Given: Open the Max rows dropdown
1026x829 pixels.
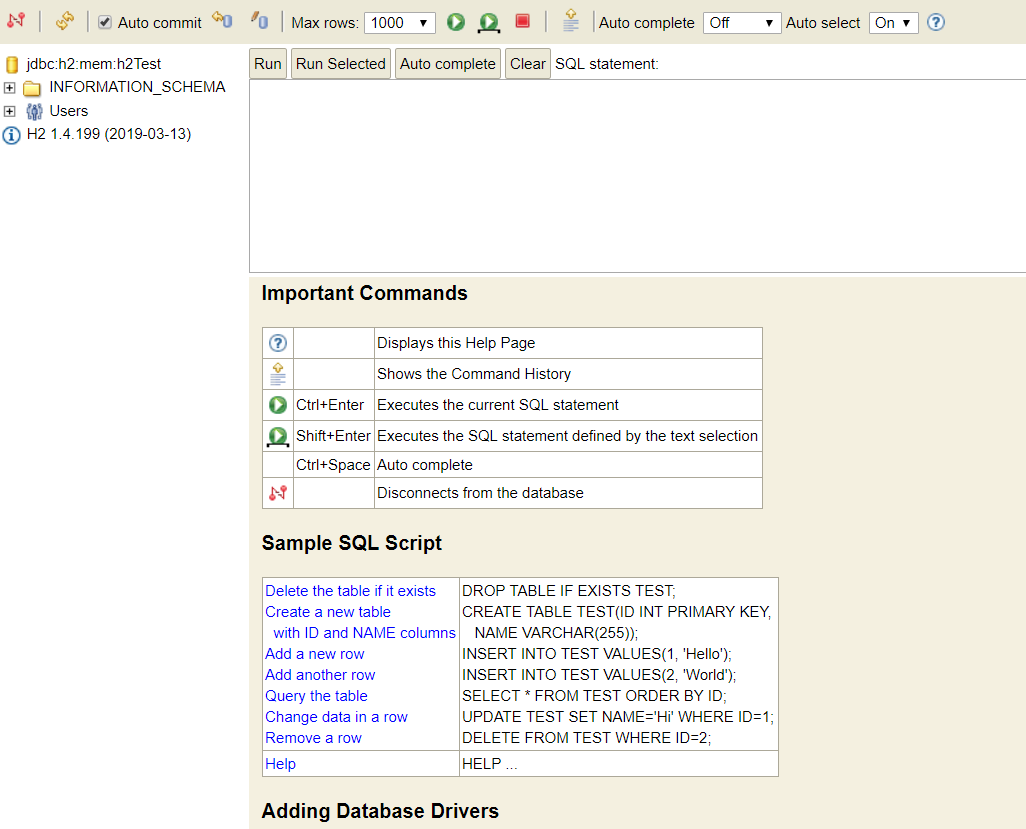Looking at the screenshot, I should click(400, 21).
